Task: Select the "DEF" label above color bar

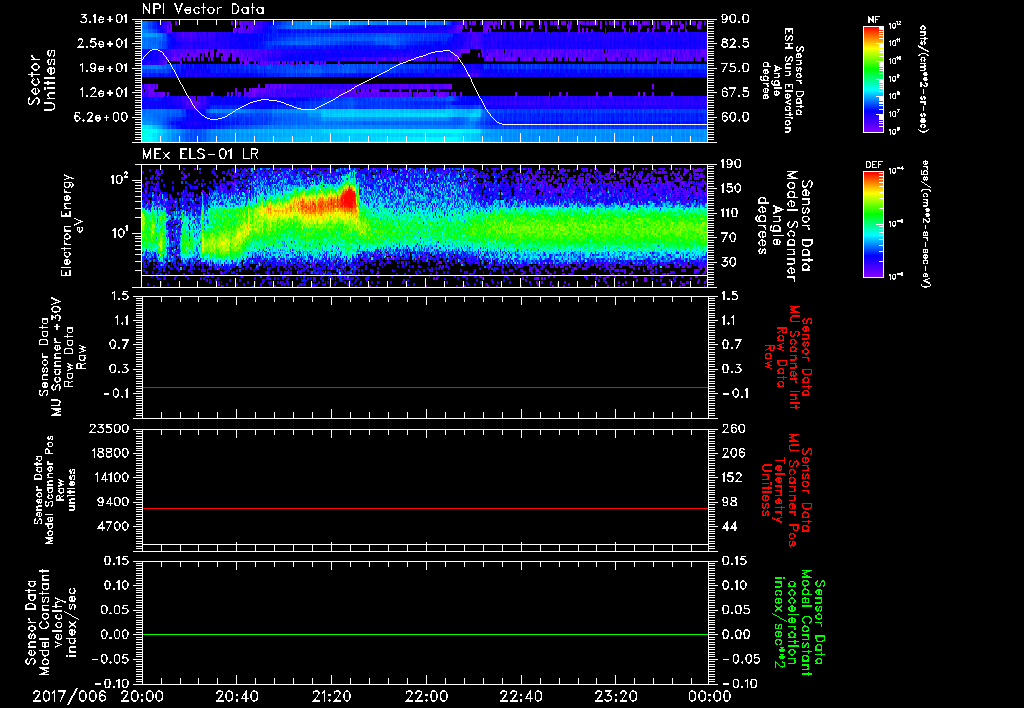Action: coord(874,165)
